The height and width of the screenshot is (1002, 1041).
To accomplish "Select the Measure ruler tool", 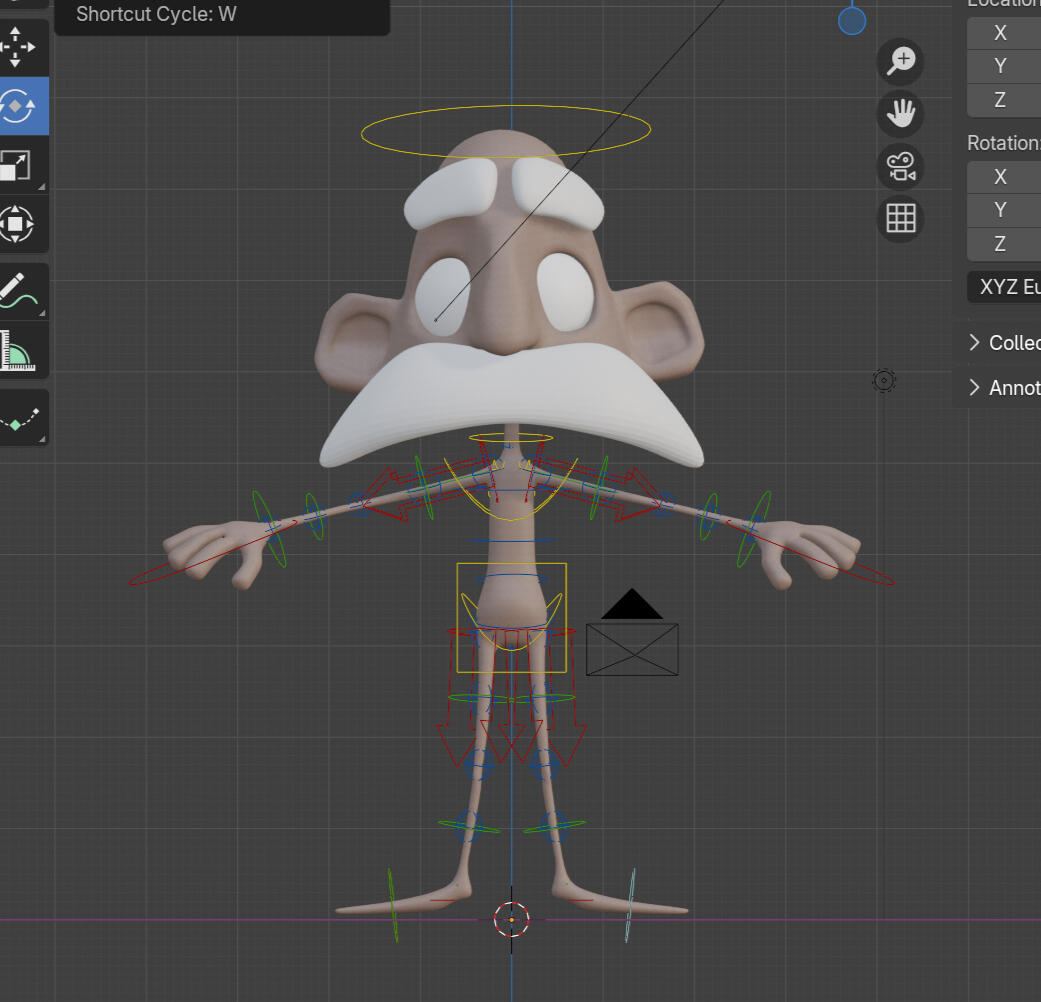I will click(x=18, y=349).
